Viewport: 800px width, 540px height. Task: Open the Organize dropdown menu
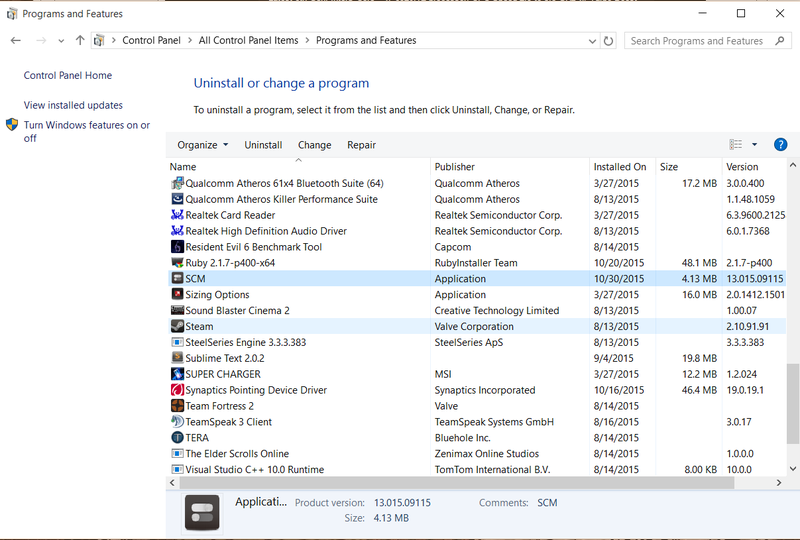coord(203,145)
